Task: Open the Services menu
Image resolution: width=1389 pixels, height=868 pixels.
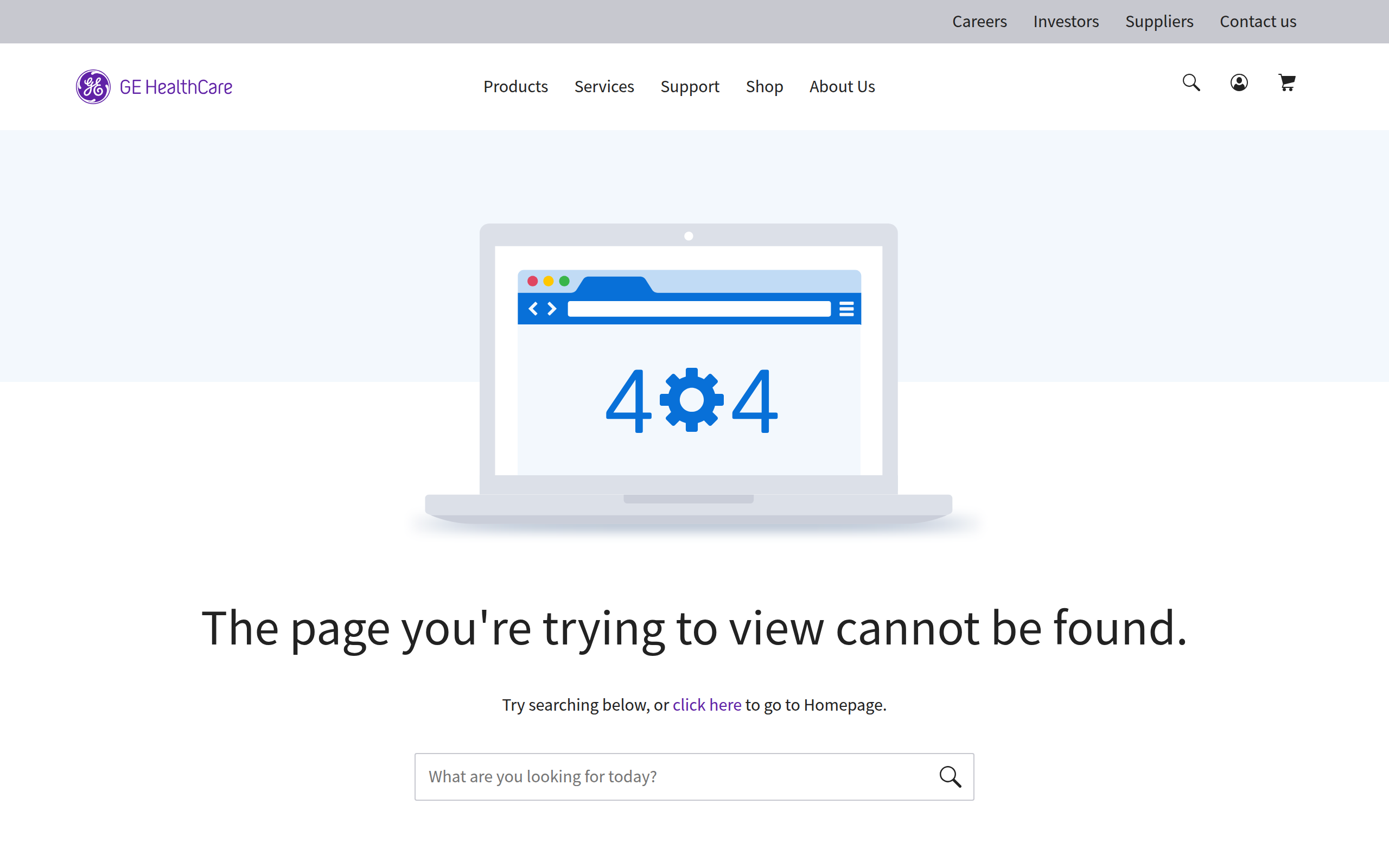Action: 604,86
